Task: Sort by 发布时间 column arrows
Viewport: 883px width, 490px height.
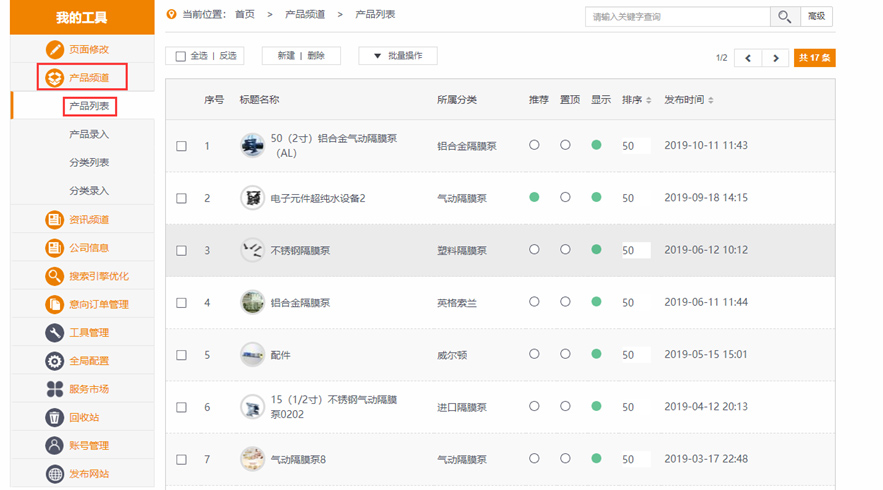Action: coord(711,100)
